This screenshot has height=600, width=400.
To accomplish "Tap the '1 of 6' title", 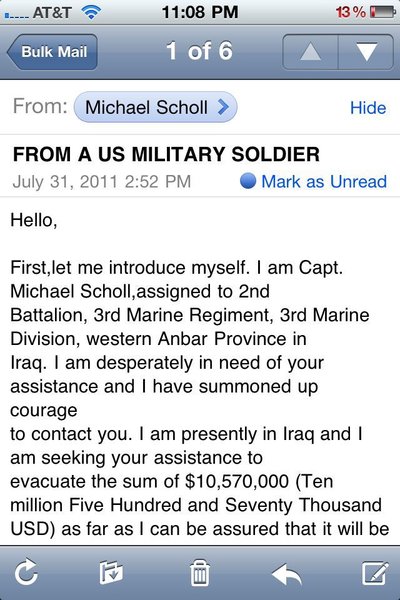I will 199,51.
